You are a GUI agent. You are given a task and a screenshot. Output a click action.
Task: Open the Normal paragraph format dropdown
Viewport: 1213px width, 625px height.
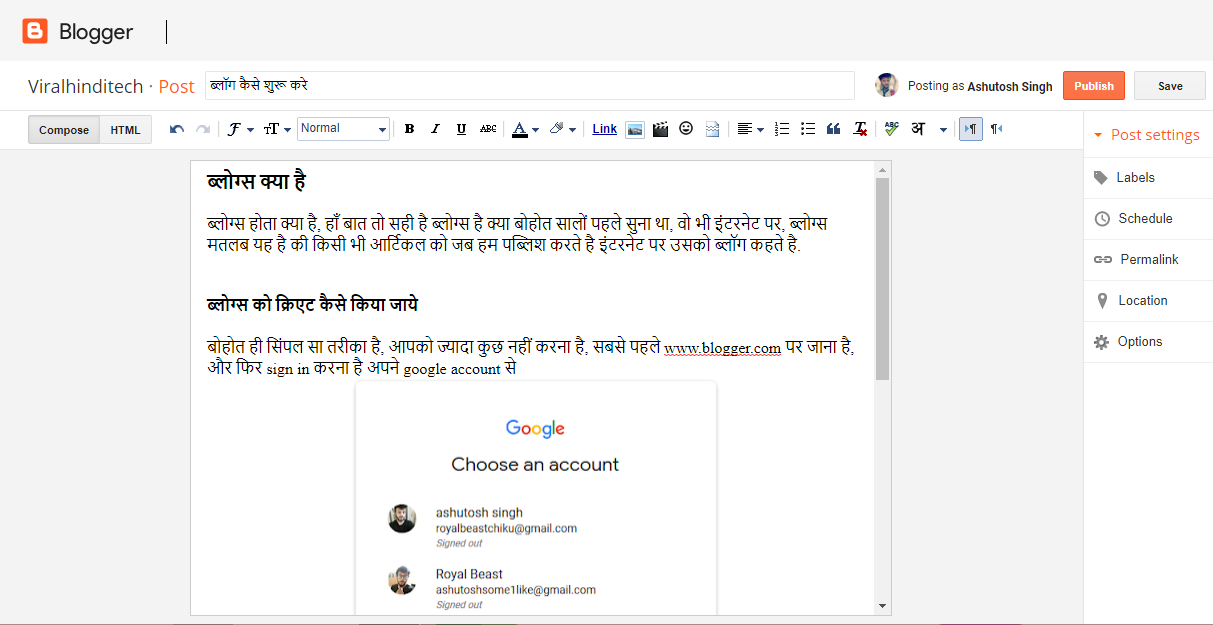pos(343,129)
